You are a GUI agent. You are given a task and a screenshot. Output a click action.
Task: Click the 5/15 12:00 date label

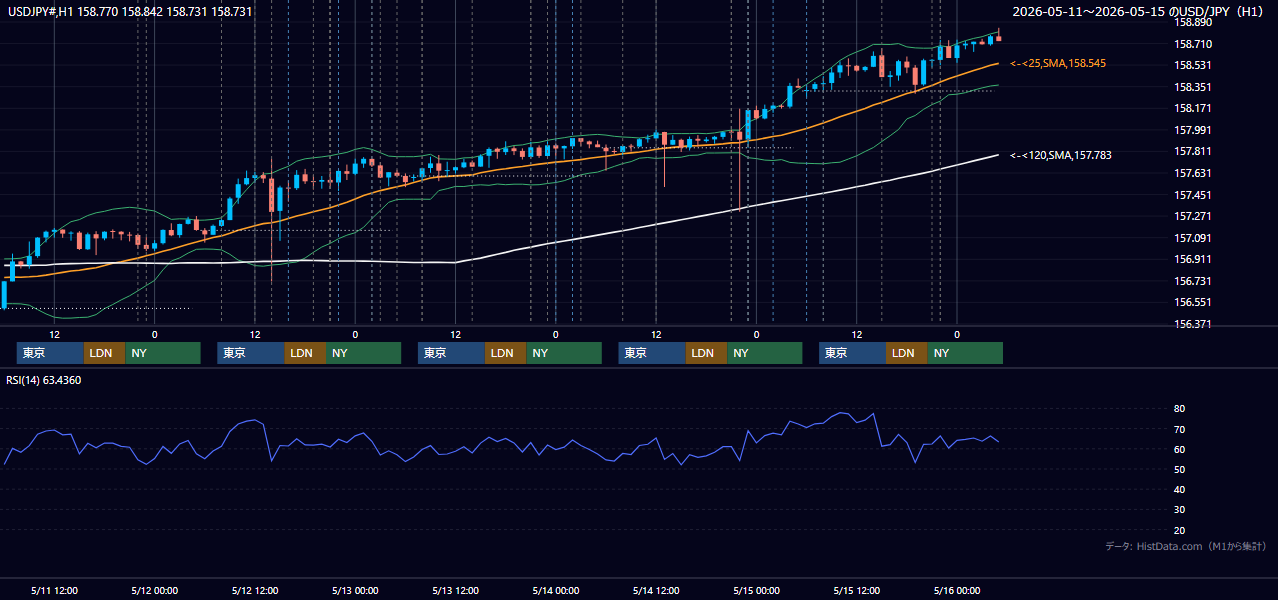[x=856, y=590]
